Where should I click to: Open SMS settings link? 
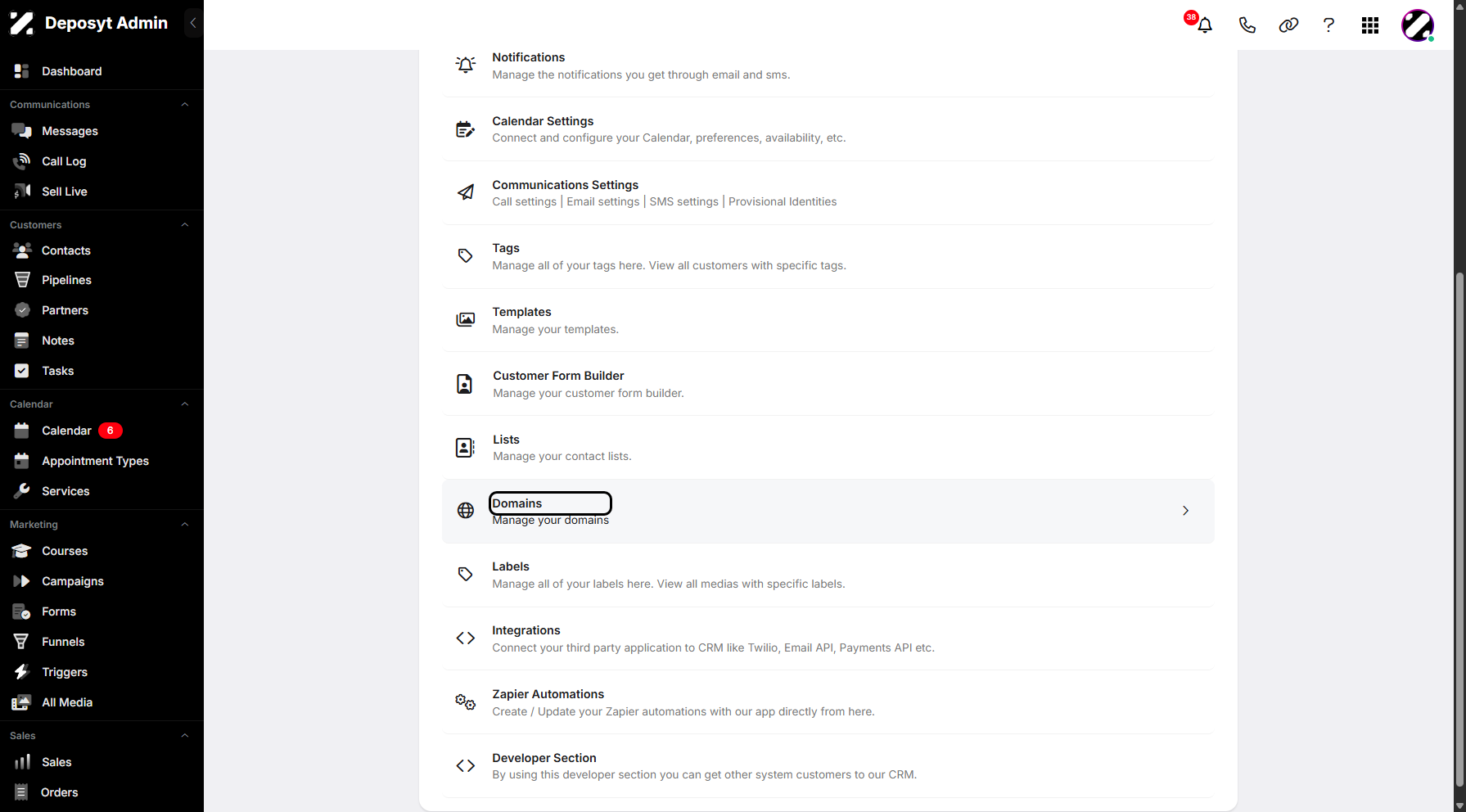click(684, 202)
